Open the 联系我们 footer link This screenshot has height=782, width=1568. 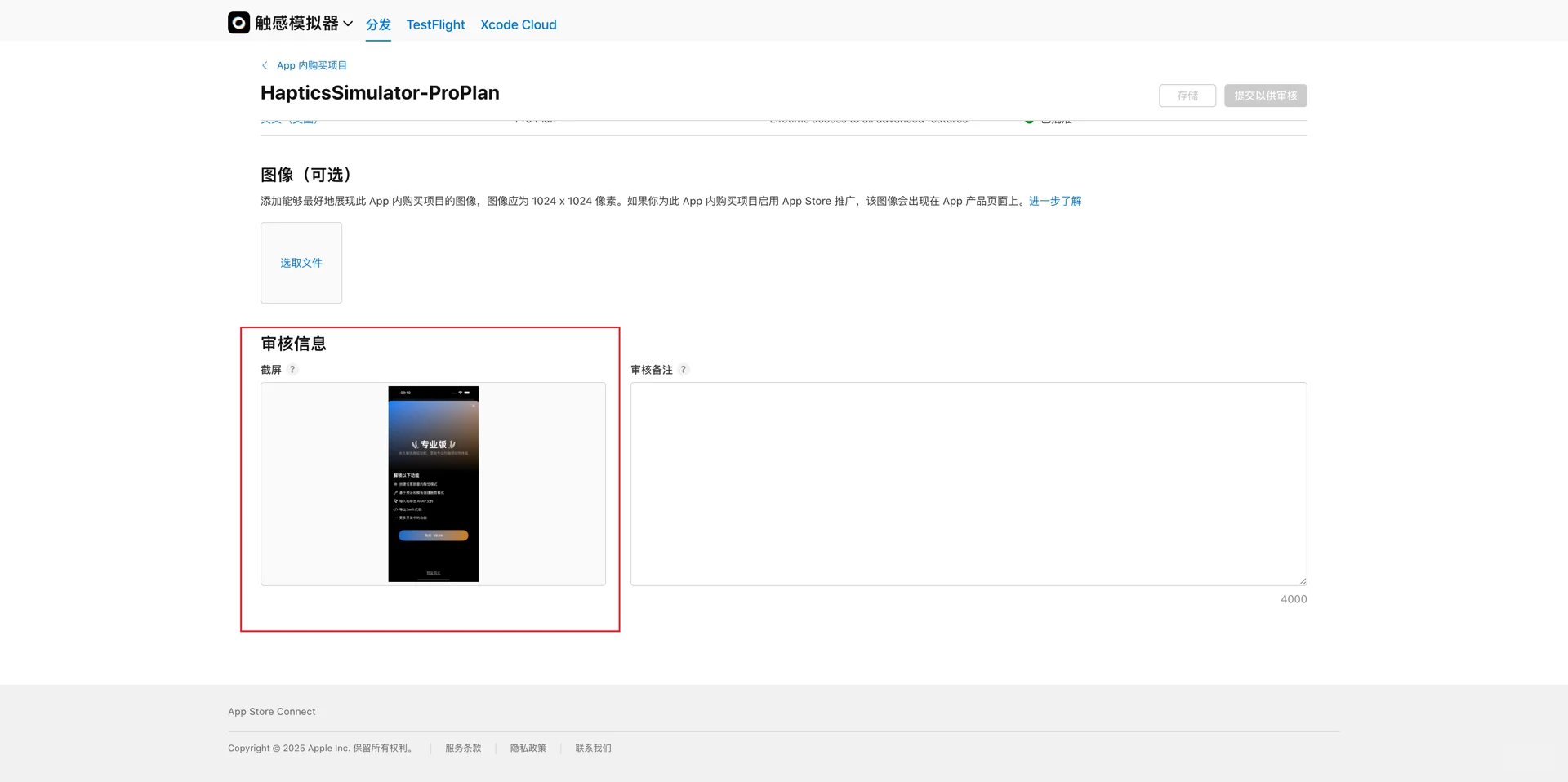click(593, 748)
